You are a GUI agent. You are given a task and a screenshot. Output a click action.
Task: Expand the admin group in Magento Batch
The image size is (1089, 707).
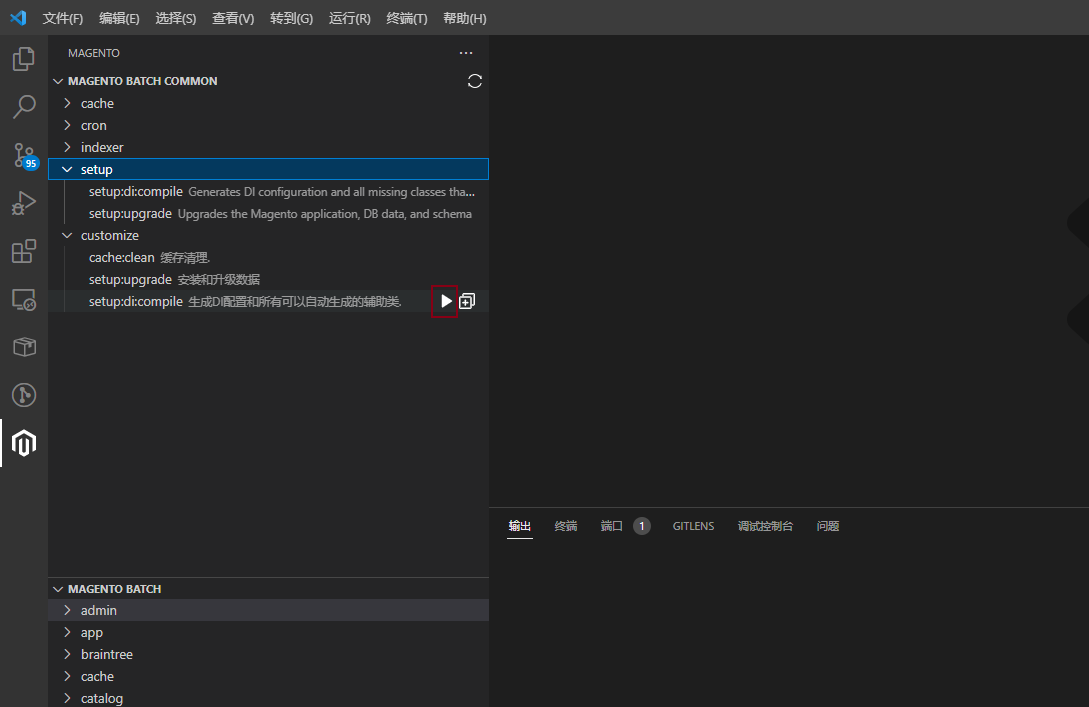[67, 610]
